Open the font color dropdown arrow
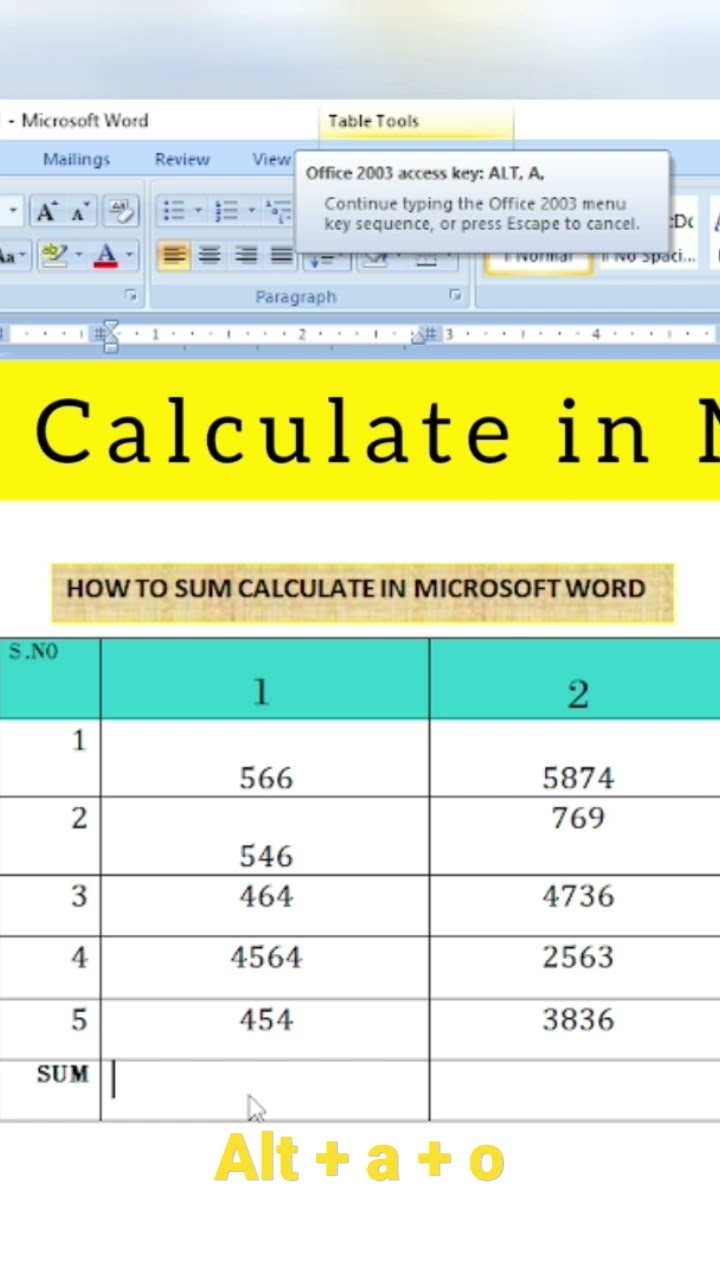The width and height of the screenshot is (720, 1280). pos(129,256)
